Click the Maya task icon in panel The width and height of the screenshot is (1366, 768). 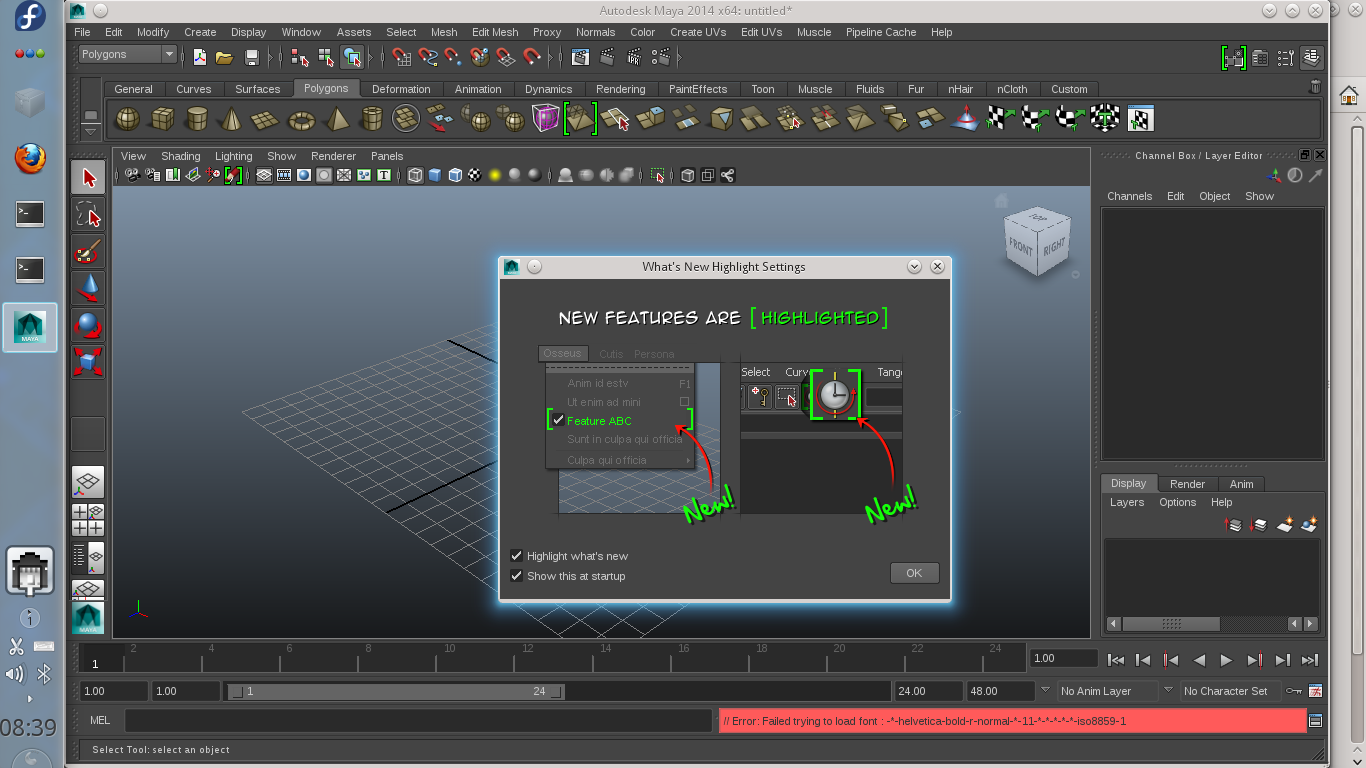click(30, 327)
